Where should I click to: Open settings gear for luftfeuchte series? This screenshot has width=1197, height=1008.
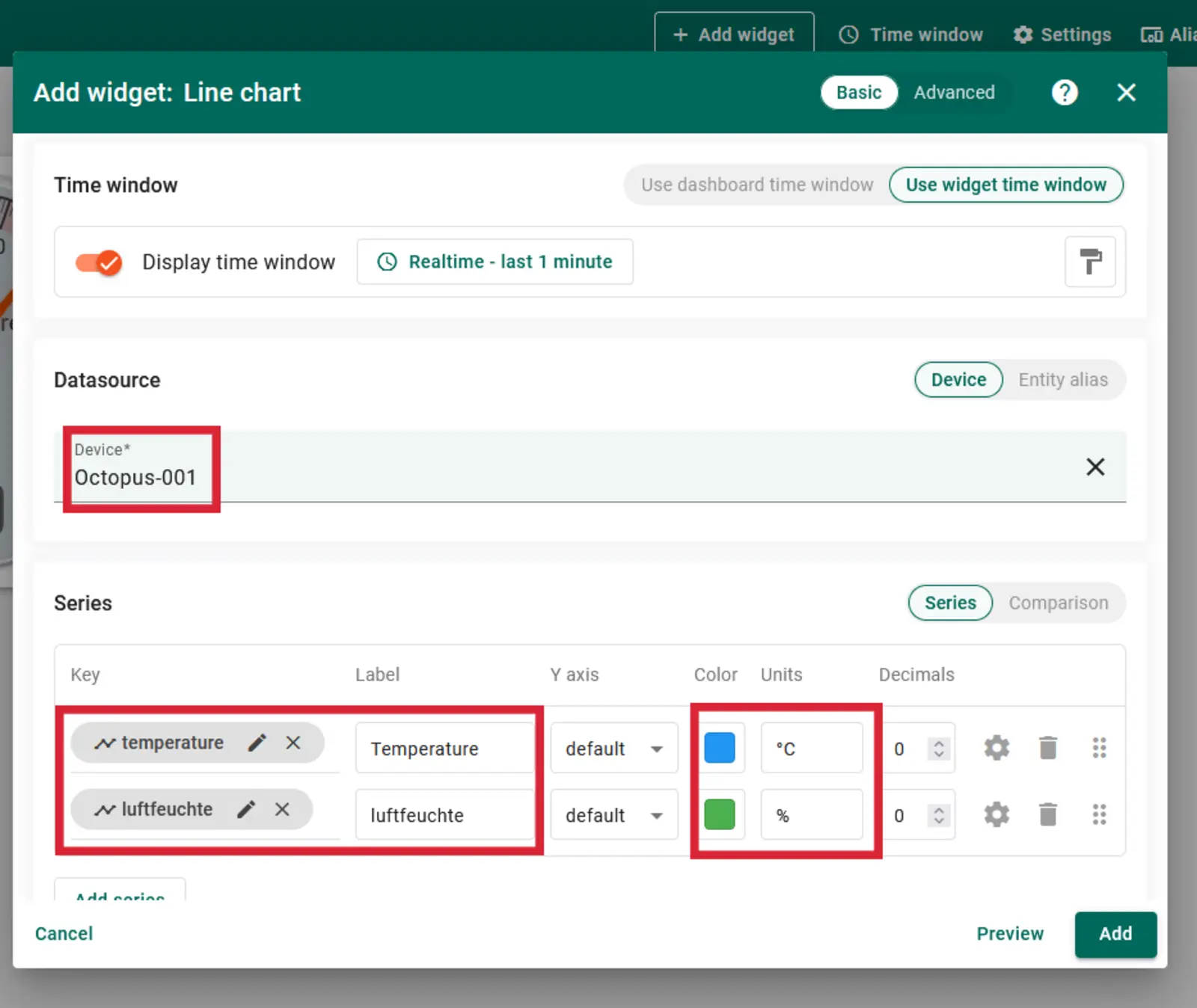(996, 814)
